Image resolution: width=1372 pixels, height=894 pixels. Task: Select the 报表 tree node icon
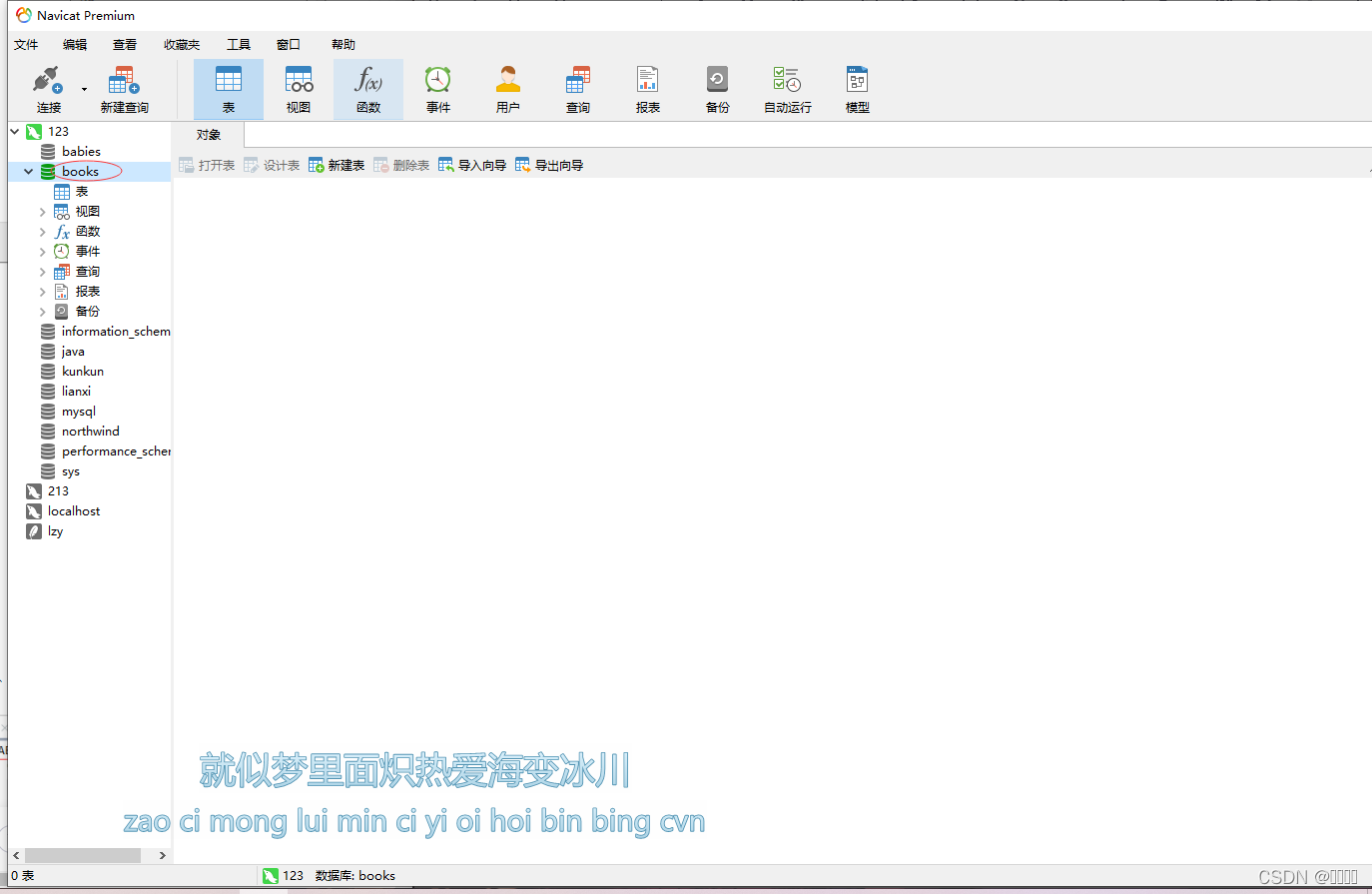click(62, 291)
